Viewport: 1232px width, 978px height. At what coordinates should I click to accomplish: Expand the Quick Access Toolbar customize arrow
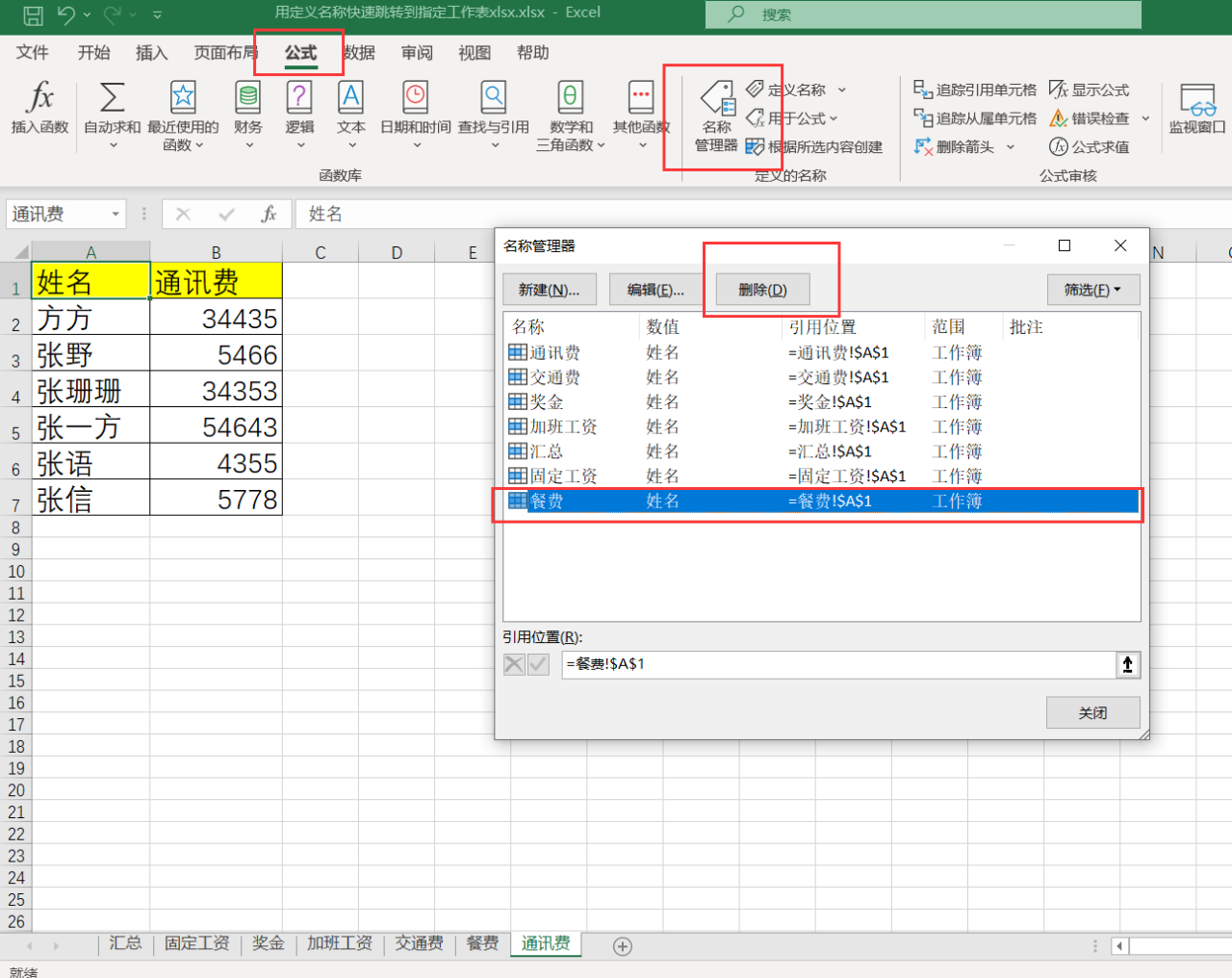pyautogui.click(x=157, y=14)
